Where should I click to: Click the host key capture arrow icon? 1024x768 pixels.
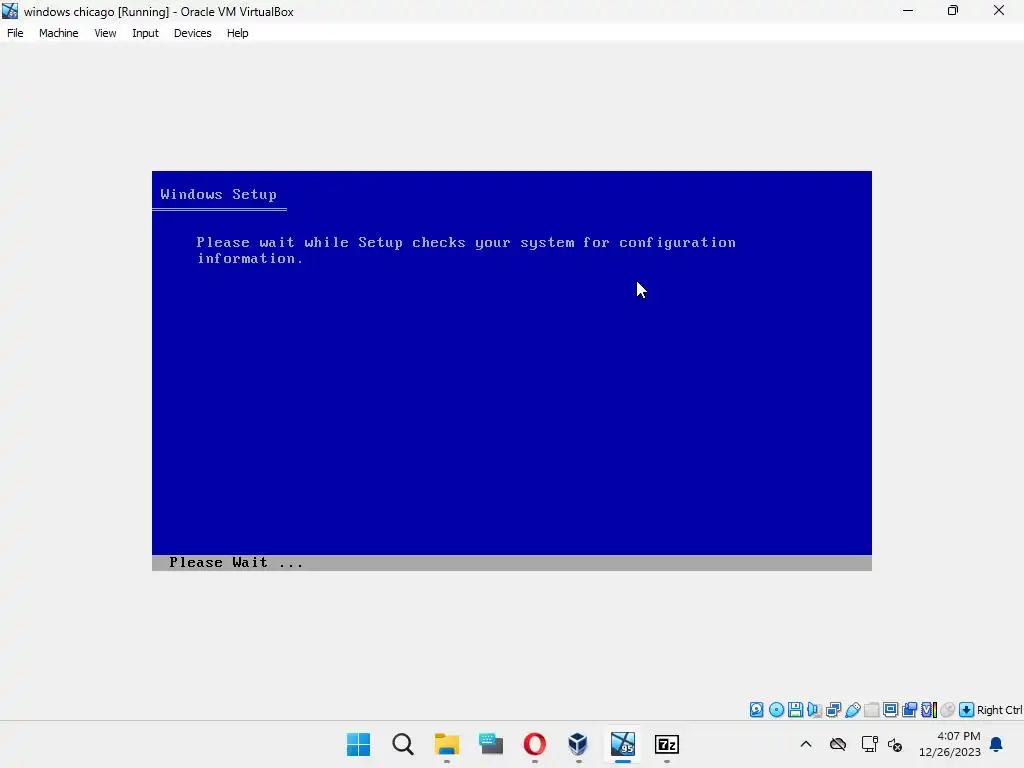[x=967, y=710]
